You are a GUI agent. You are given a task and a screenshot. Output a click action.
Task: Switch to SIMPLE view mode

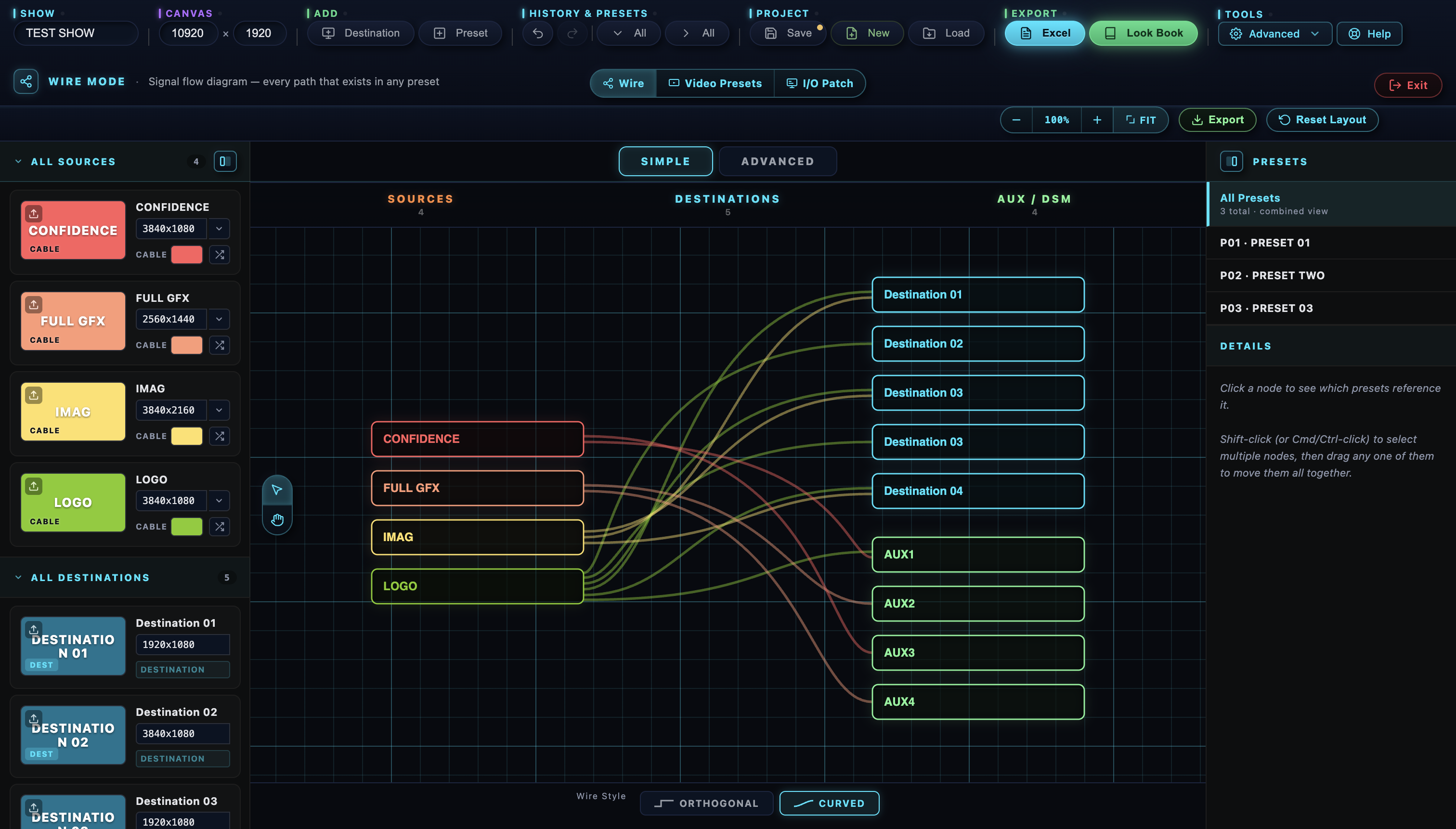coord(665,161)
